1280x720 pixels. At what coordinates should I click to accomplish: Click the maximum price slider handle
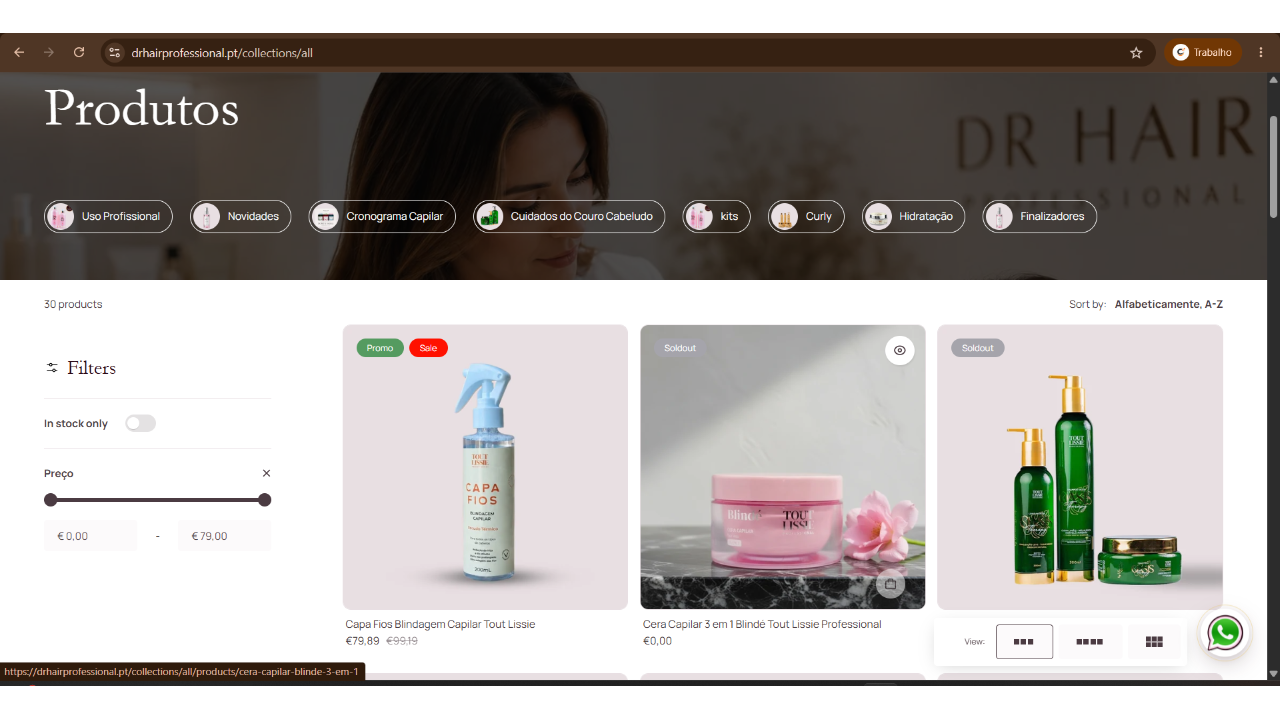point(264,500)
